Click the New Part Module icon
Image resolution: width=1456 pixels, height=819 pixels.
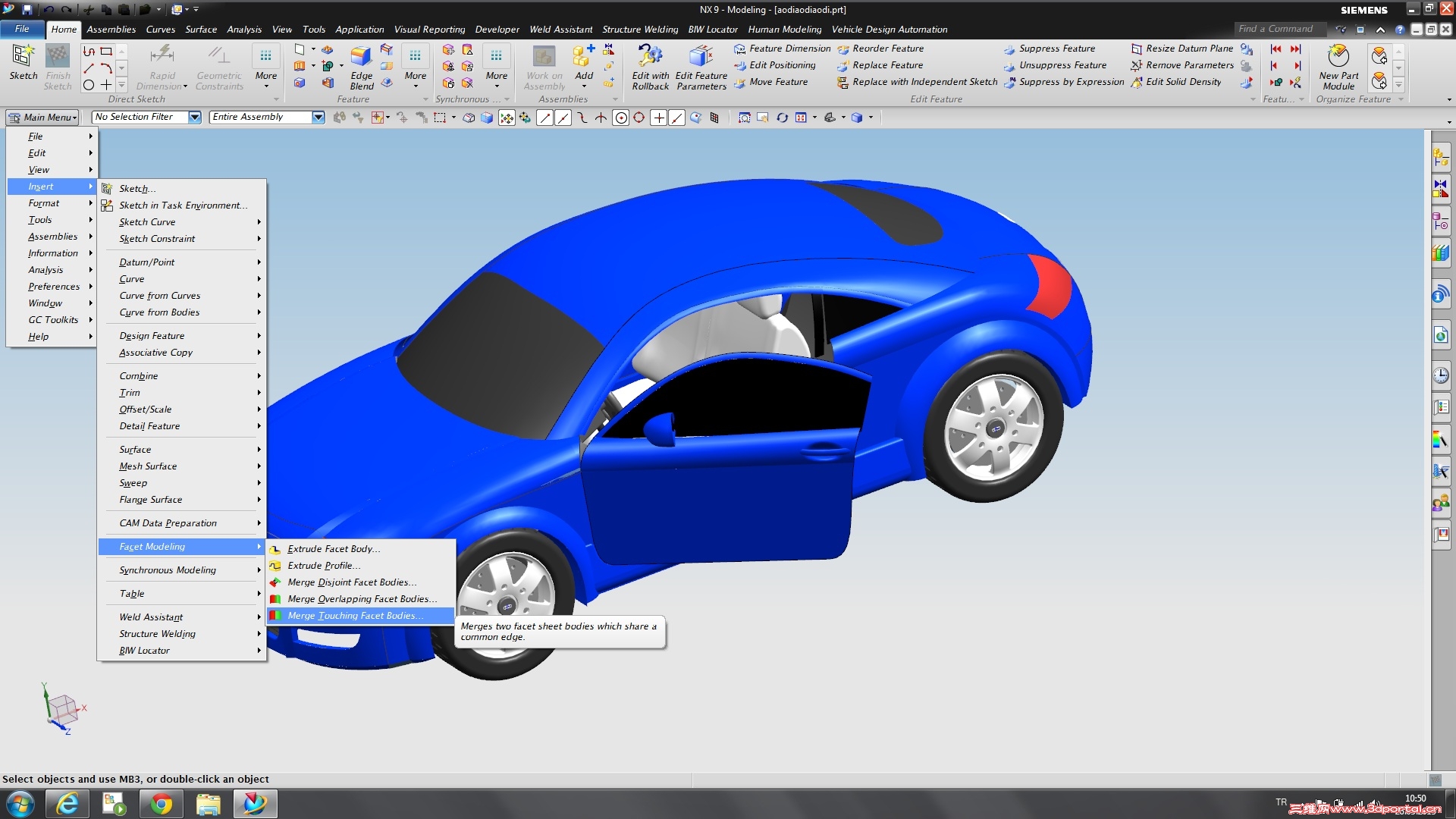tap(1338, 67)
